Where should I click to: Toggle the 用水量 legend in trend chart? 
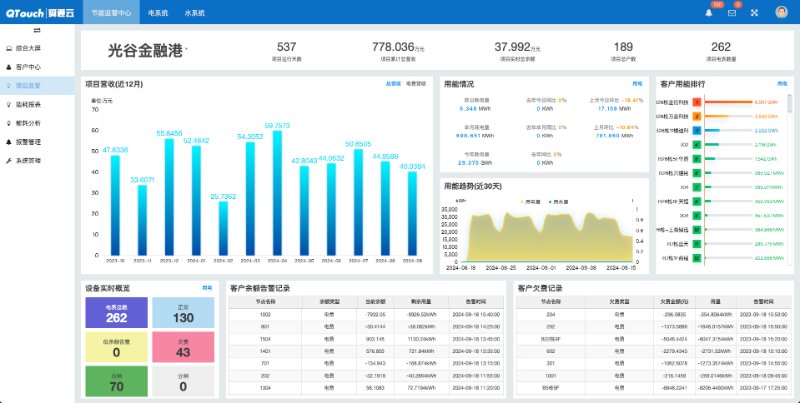point(556,201)
